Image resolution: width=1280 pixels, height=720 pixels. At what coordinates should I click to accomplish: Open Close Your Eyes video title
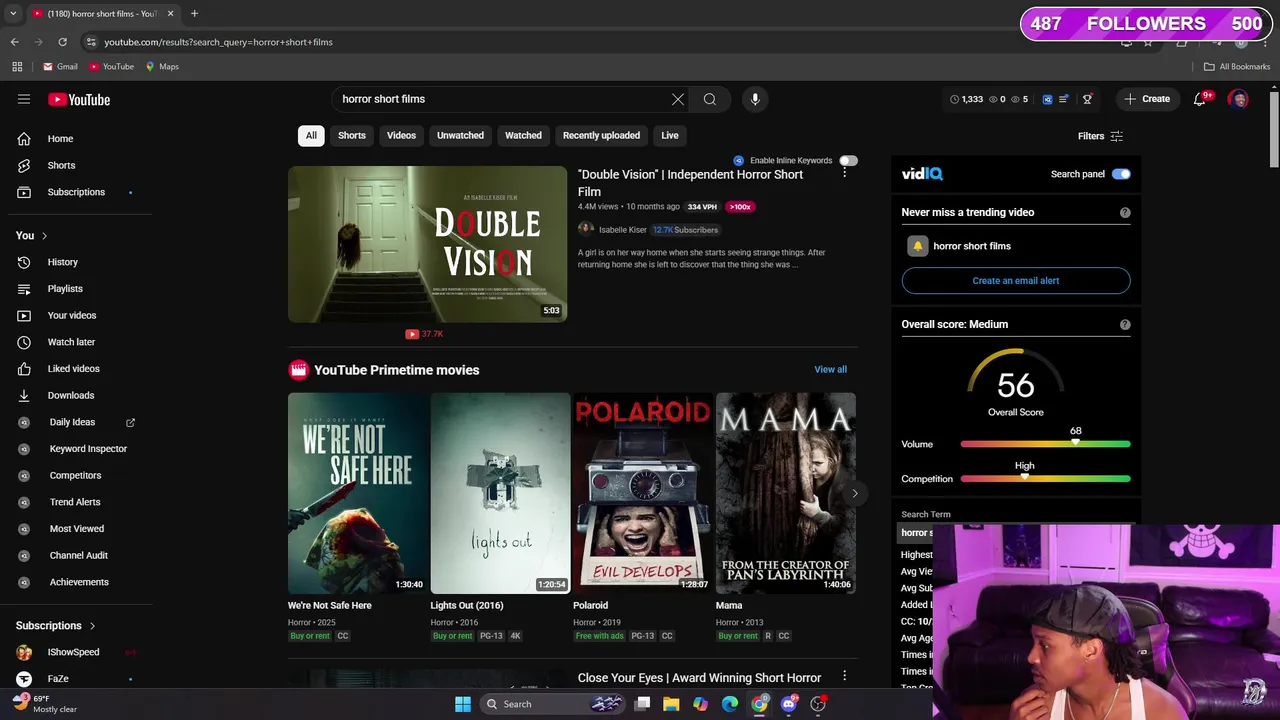[699, 678]
